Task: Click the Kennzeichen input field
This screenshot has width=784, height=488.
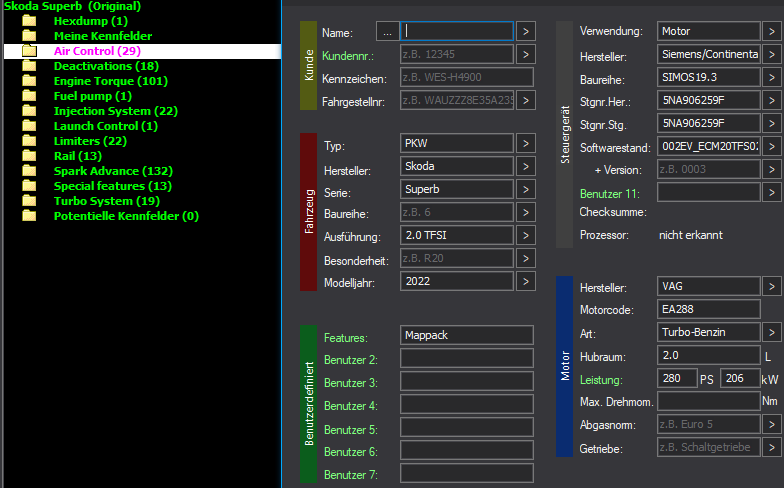Action: (466, 78)
